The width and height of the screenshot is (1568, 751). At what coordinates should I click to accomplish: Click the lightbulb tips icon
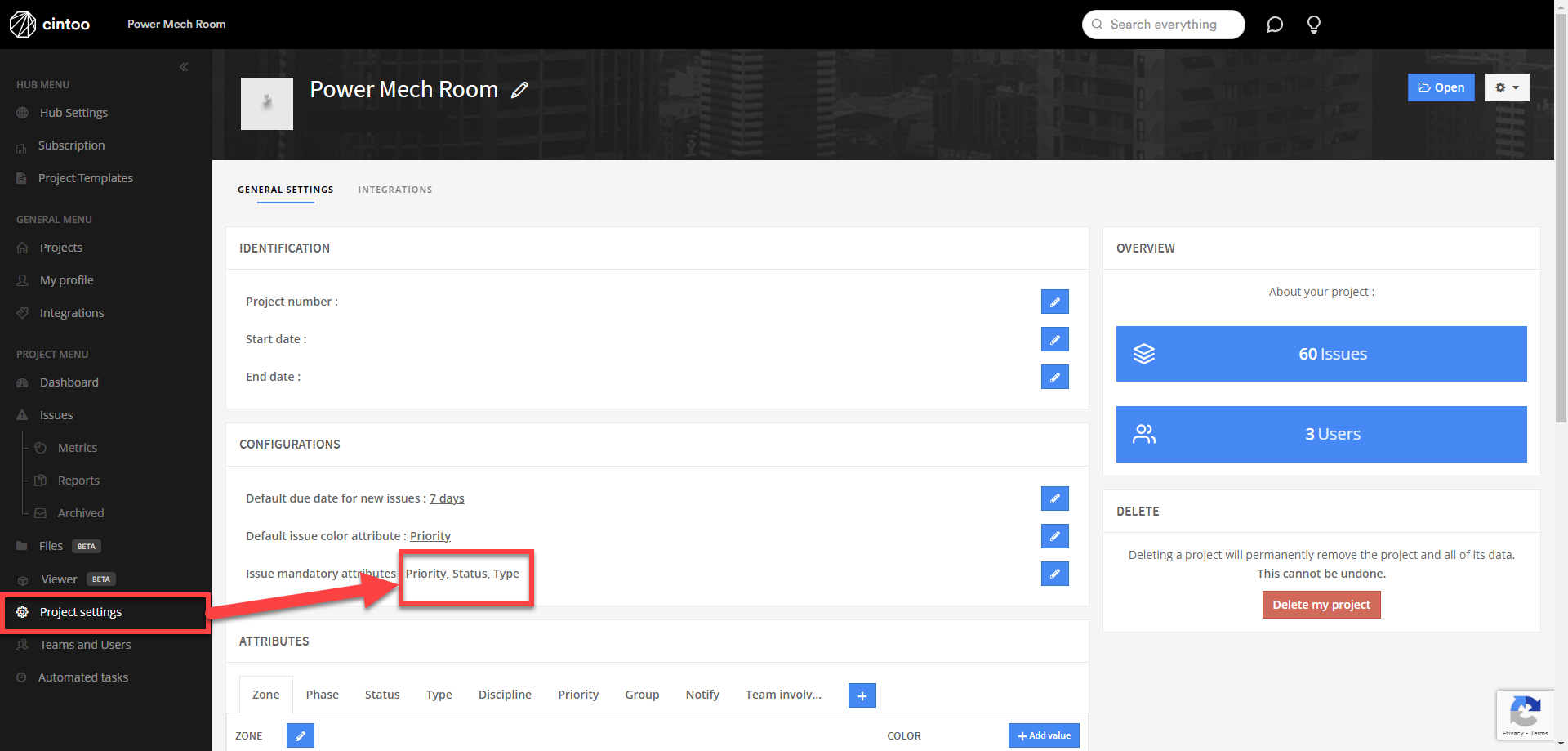[x=1313, y=25]
